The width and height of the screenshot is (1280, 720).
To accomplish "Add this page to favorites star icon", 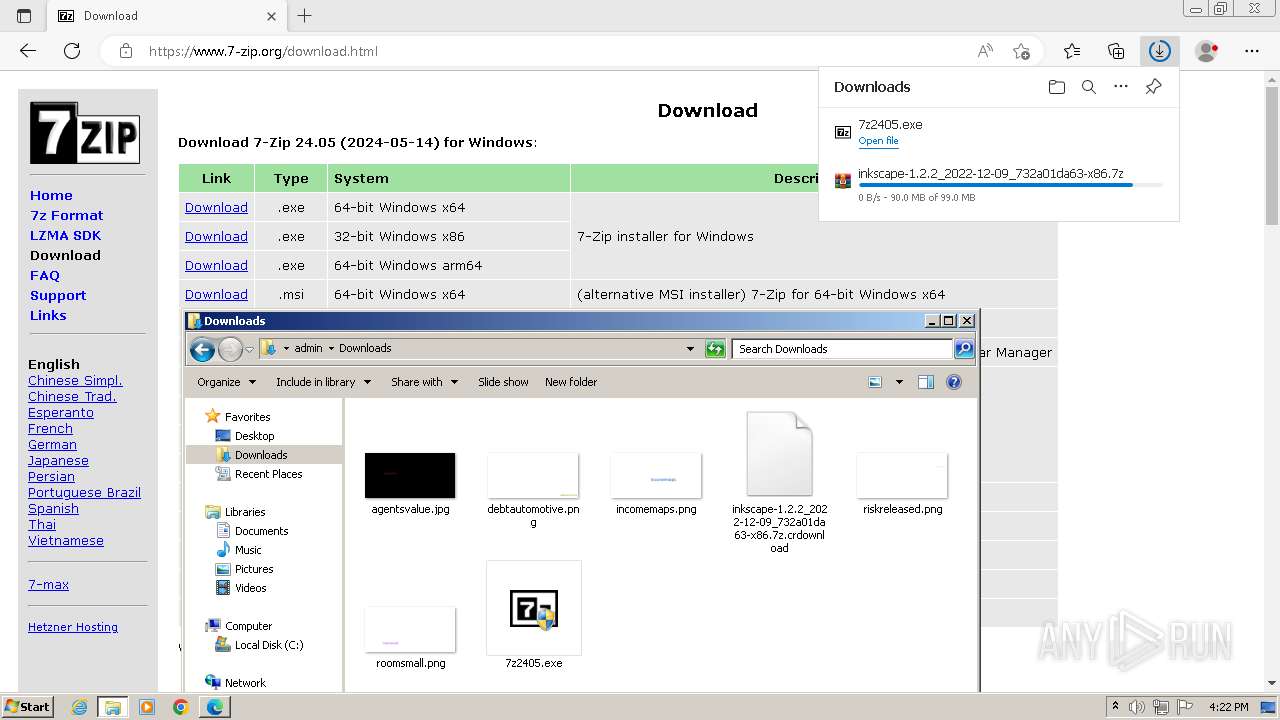I will click(x=1021, y=51).
